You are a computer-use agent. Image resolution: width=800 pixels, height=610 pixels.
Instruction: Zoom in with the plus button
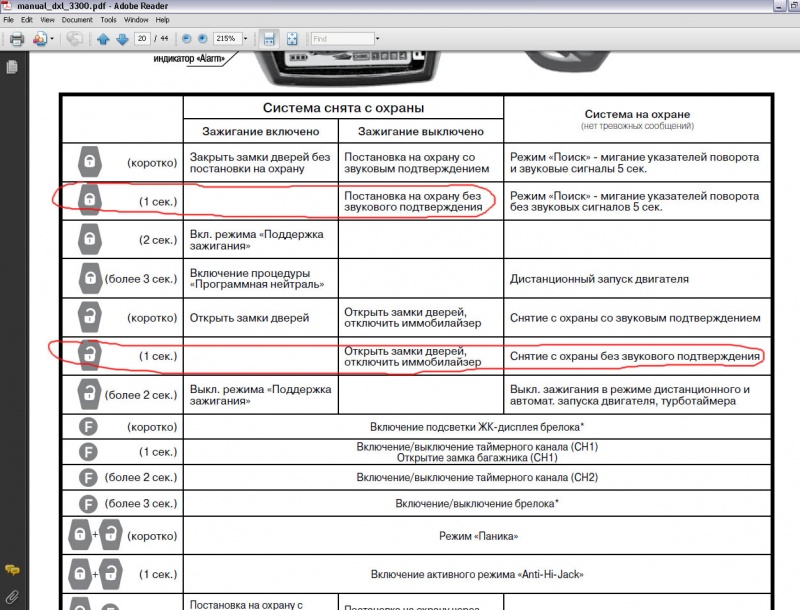tap(202, 39)
